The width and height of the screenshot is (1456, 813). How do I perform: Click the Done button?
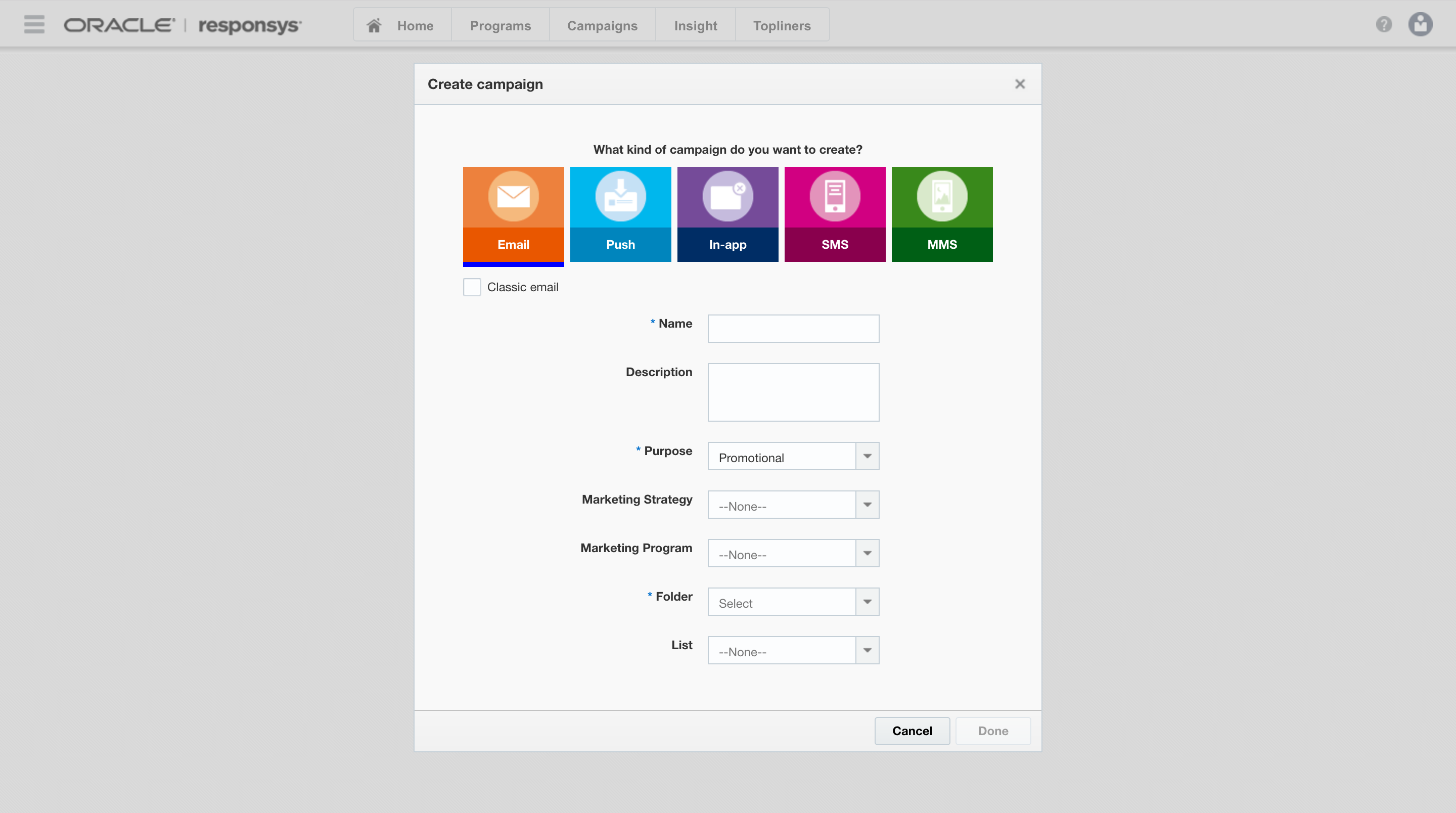pos(992,731)
